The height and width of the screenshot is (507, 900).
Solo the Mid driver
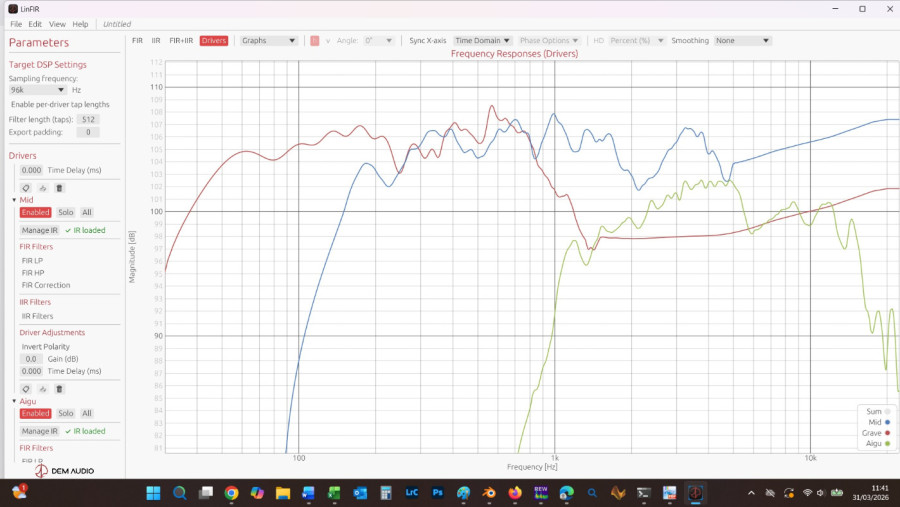65,213
